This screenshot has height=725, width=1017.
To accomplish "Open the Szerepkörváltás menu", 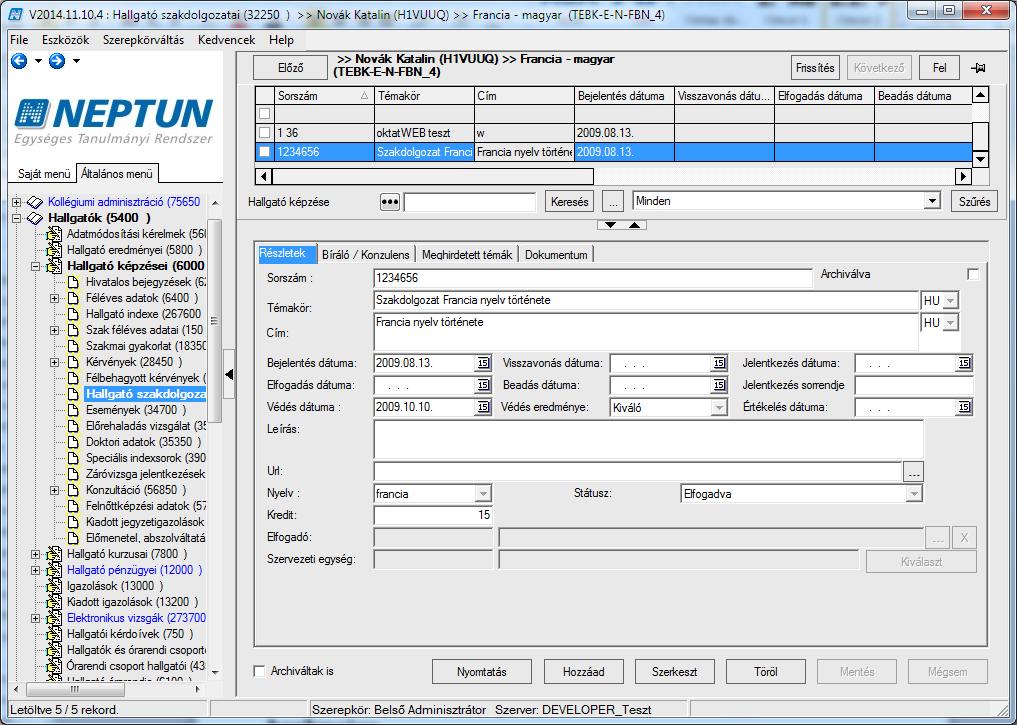I will coord(143,40).
